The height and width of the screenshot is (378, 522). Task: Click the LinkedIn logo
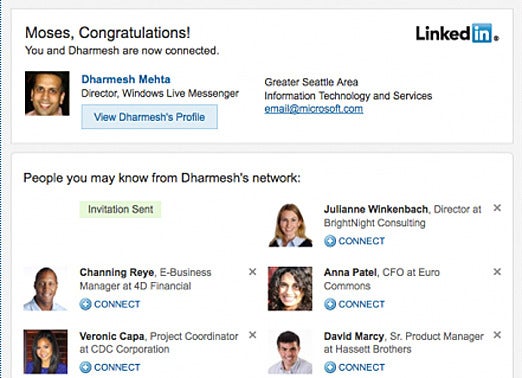tap(457, 33)
